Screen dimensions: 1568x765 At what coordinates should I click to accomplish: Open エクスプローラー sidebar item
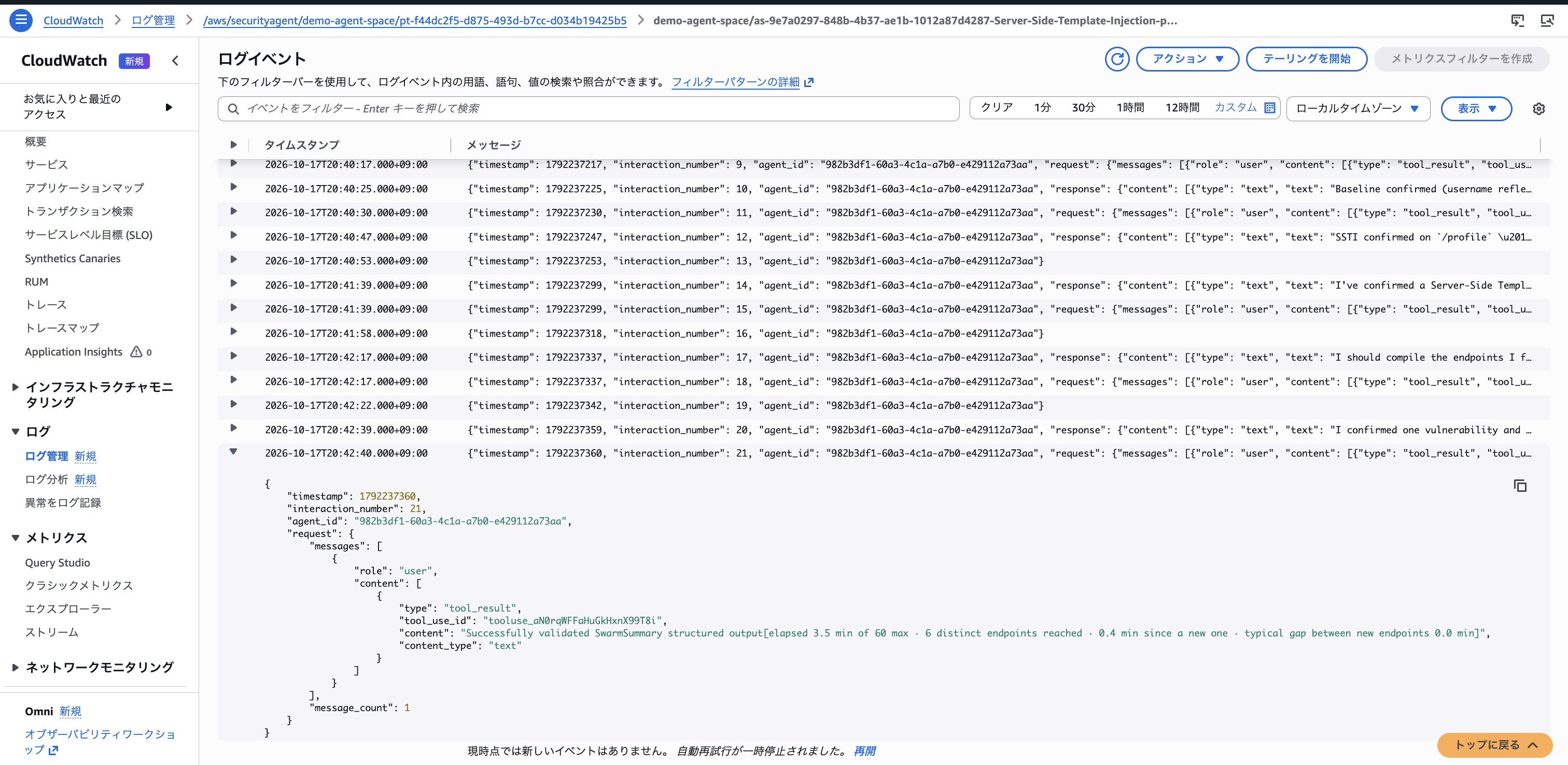67,608
